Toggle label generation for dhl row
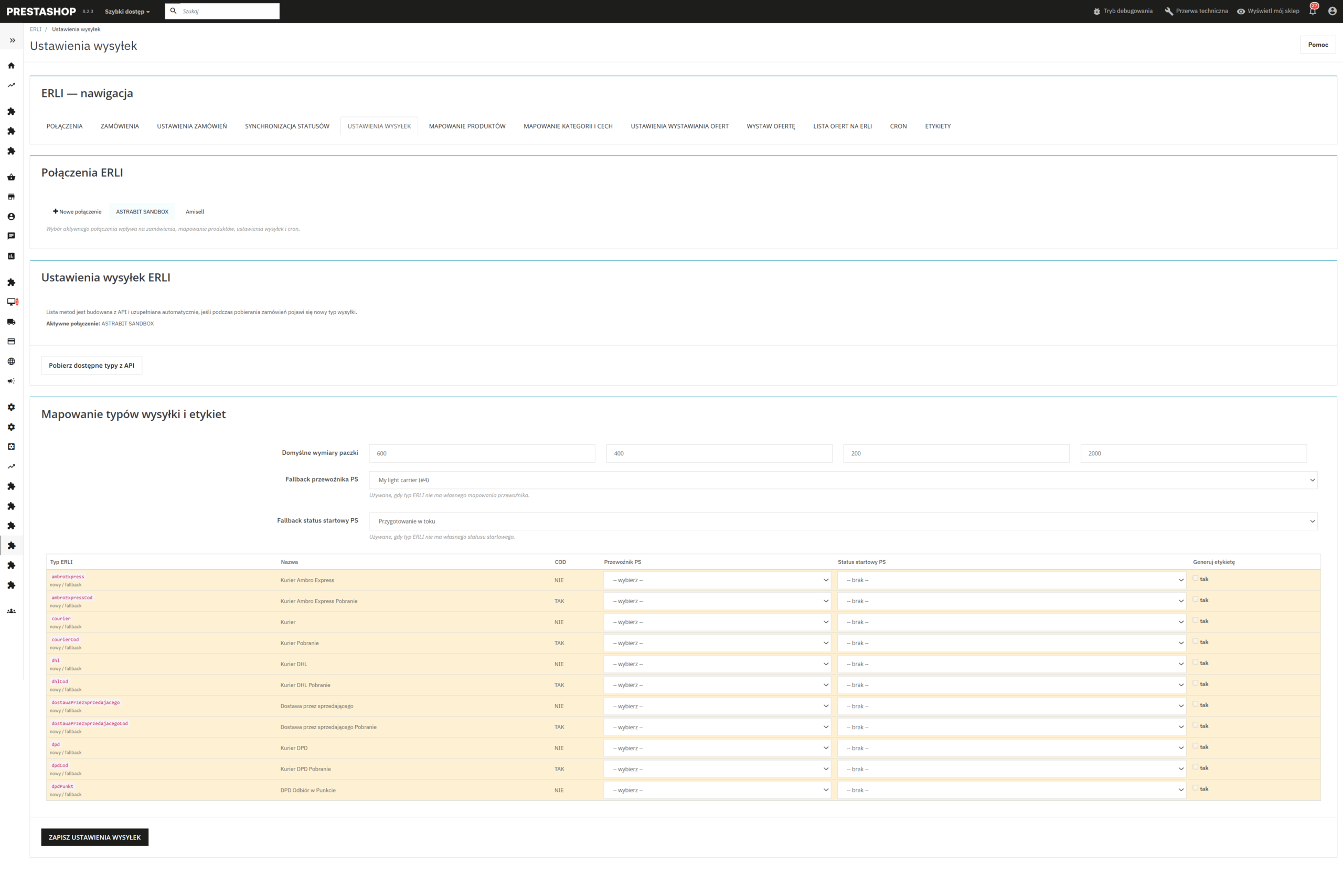This screenshot has height=896, width=1343. [1195, 662]
